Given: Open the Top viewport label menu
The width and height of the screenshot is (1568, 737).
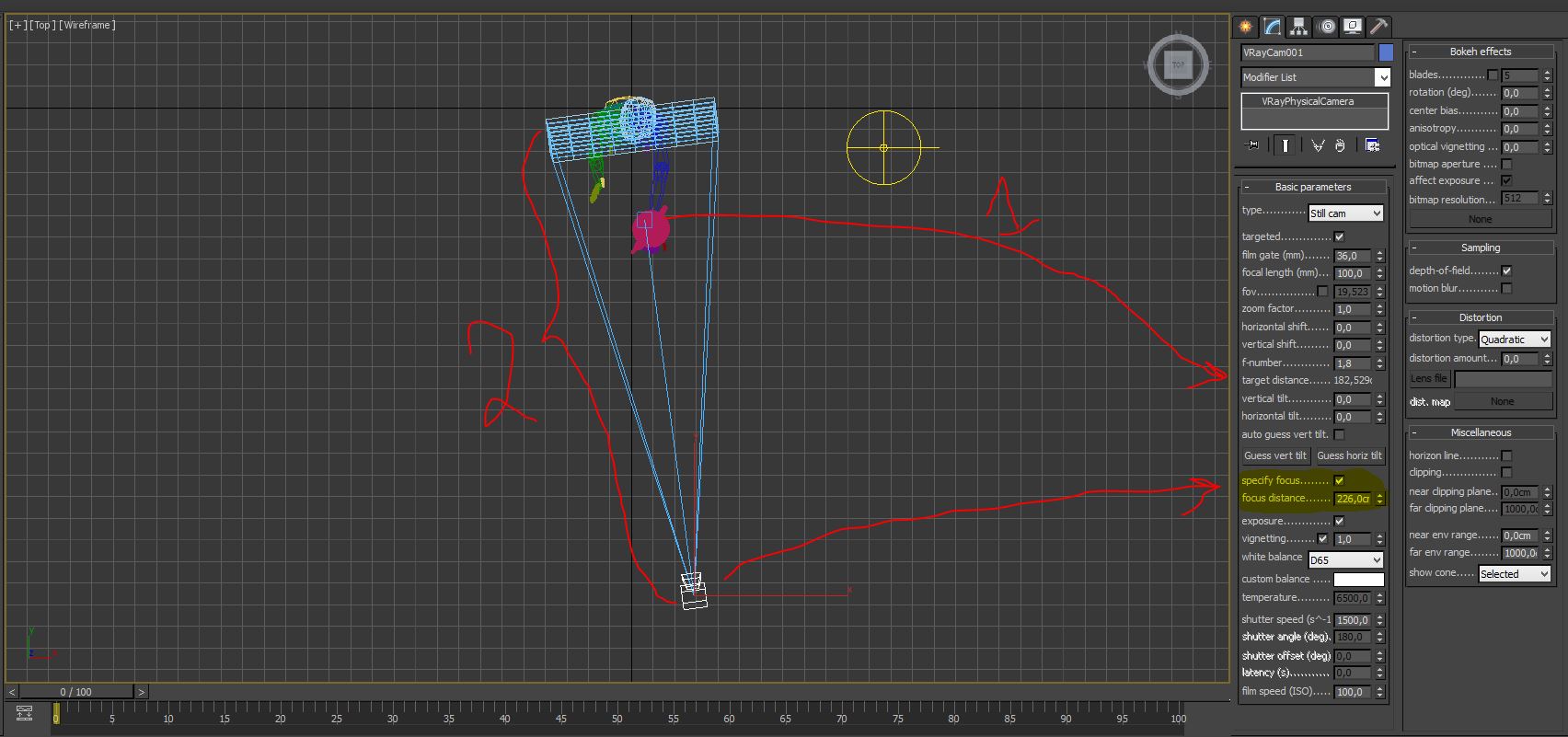Looking at the screenshot, I should pos(41,25).
